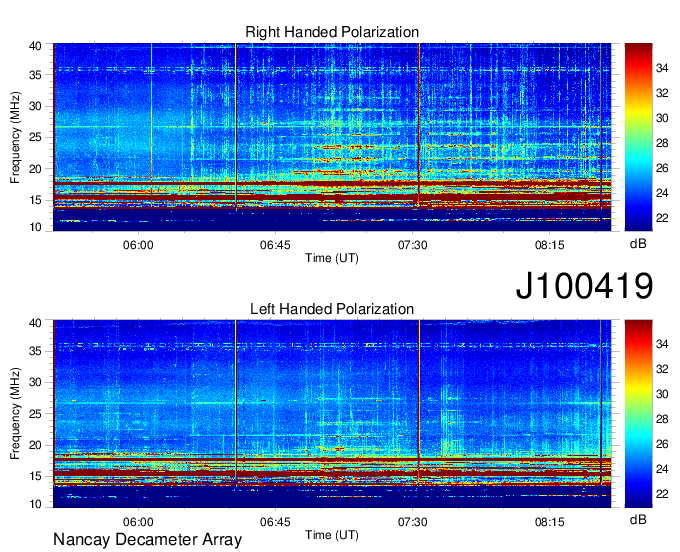Click the 35 MHz tick on left-handed plot
This screenshot has height=552, width=680.
[x=35, y=351]
